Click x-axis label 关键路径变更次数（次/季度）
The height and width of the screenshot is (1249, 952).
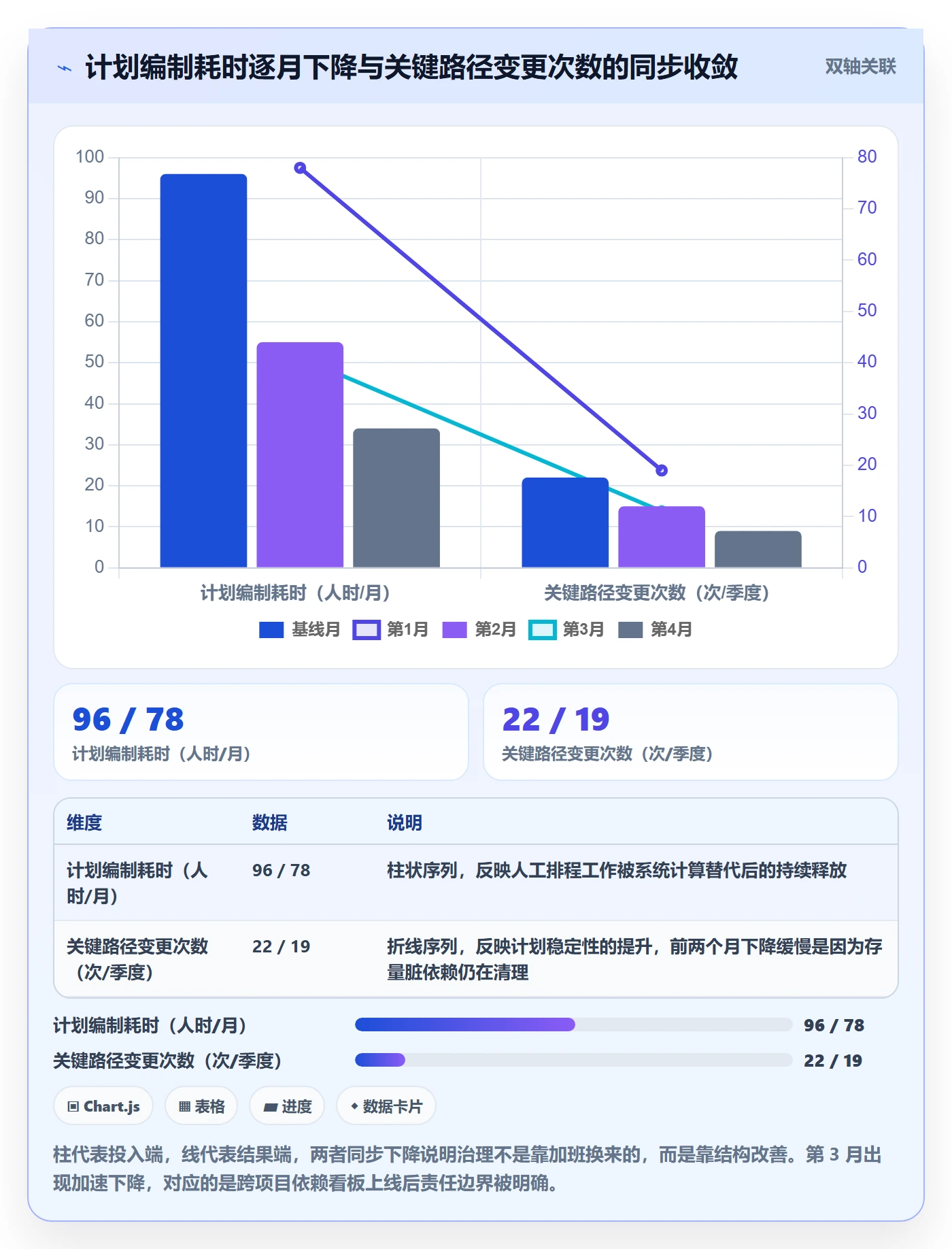tap(657, 593)
